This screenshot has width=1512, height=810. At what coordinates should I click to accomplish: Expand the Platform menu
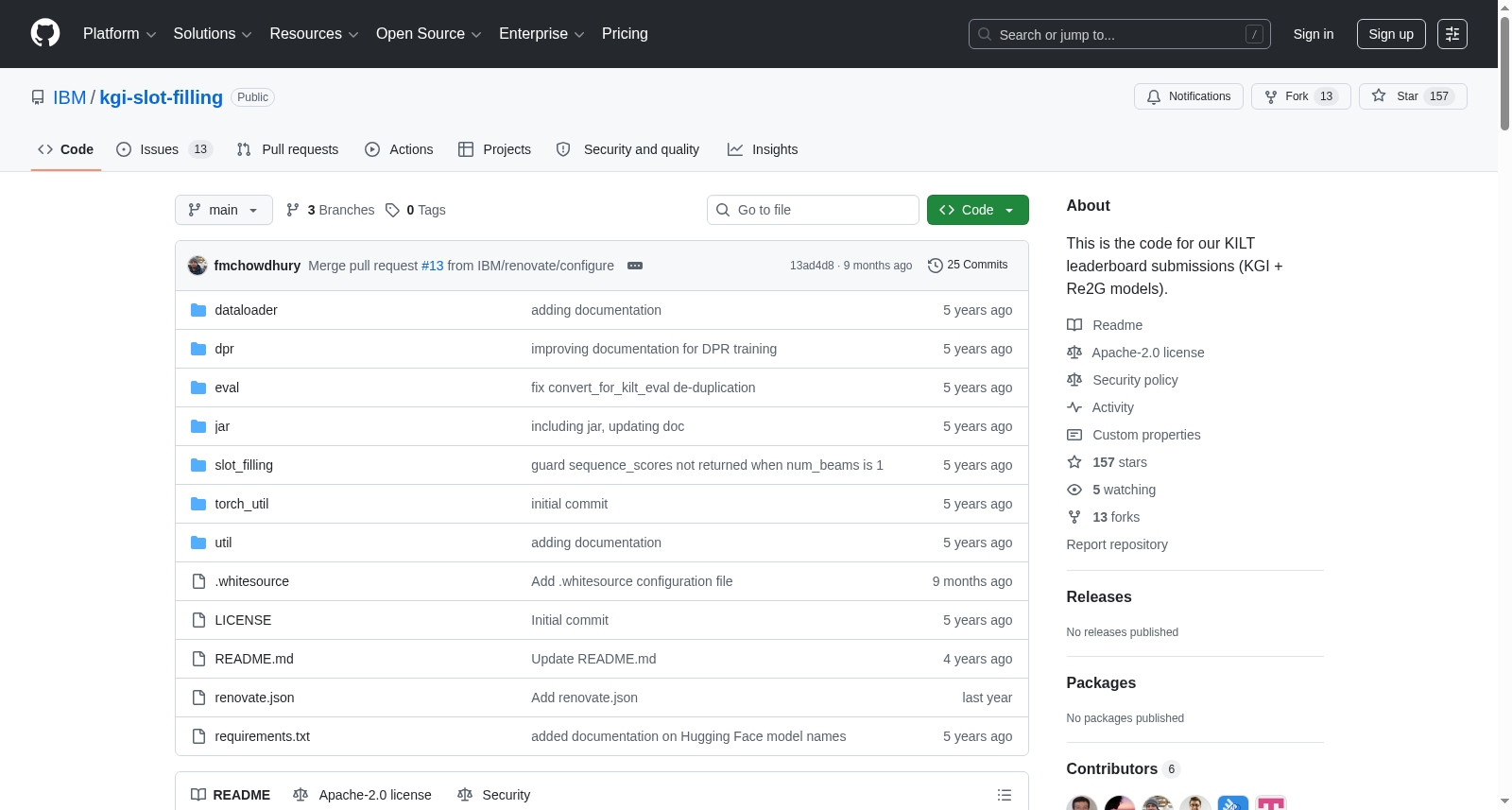click(x=119, y=34)
